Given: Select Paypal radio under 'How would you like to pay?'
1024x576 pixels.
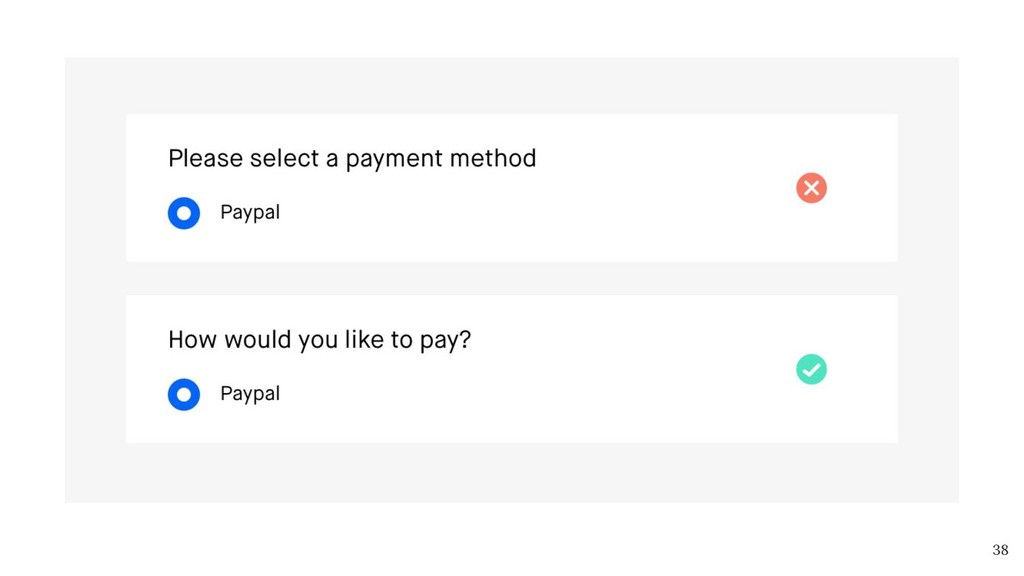Looking at the screenshot, I should 184,394.
